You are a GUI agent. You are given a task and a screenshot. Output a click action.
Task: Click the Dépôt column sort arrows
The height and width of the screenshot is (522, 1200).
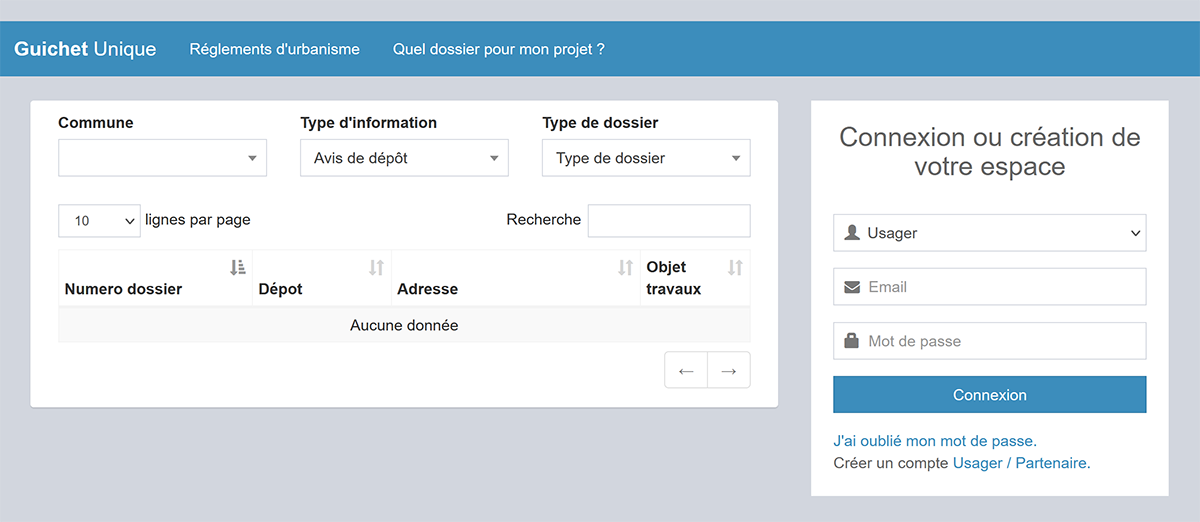pos(376,267)
